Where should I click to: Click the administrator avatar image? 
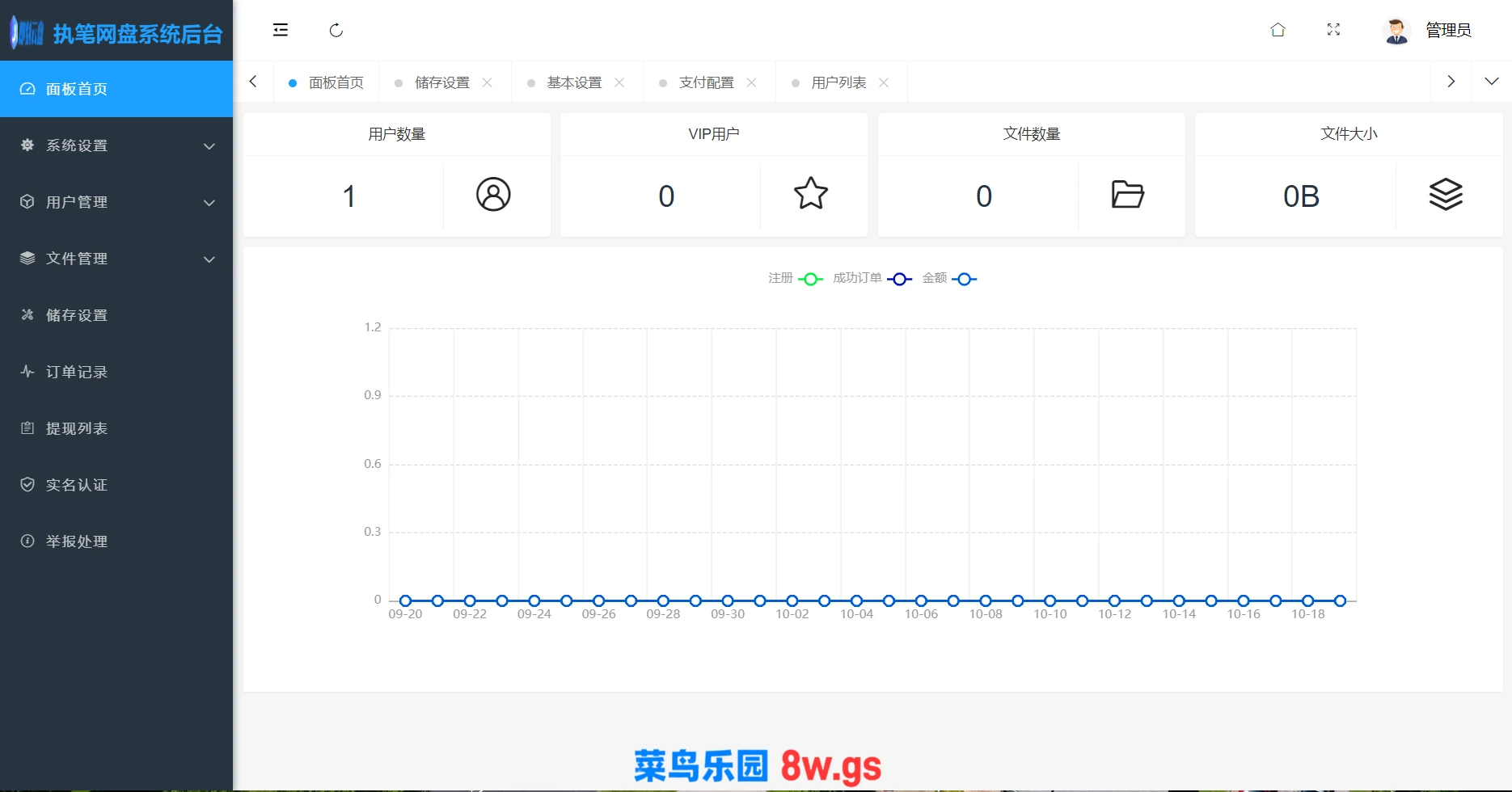pos(1396,31)
